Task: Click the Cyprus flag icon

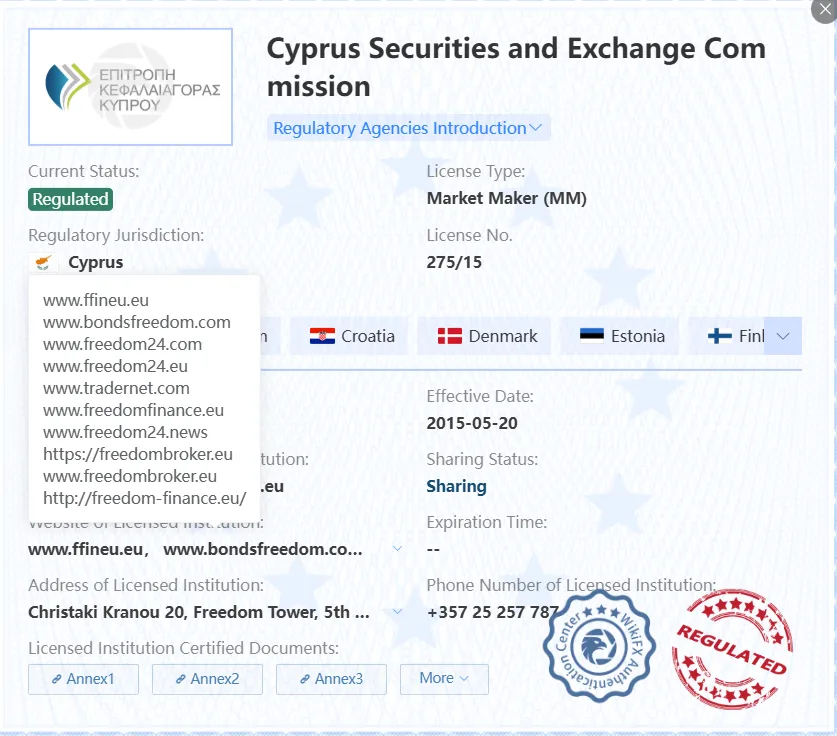Action: [x=43, y=263]
